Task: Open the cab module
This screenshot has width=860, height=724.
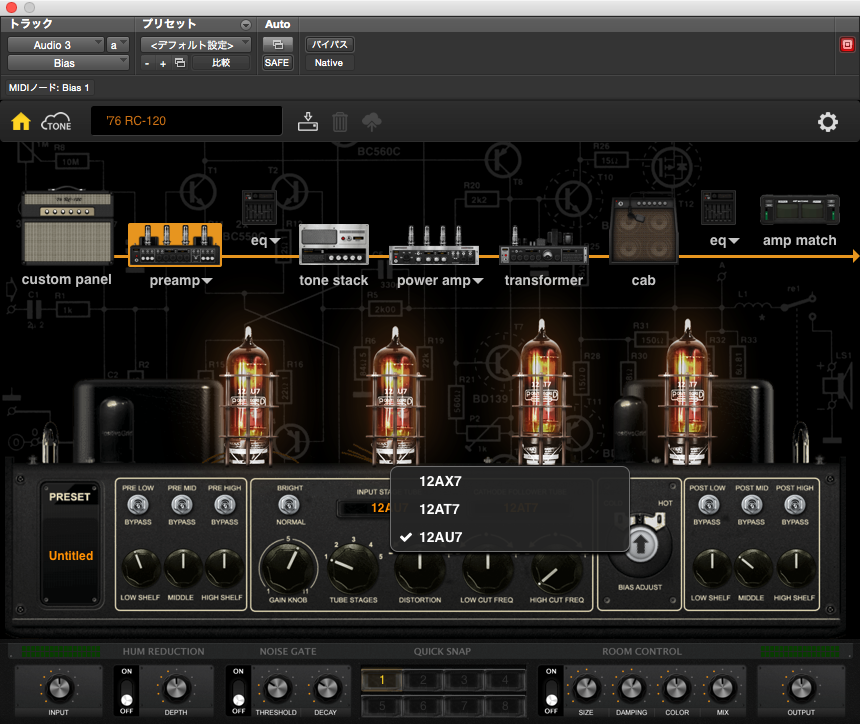Action: pyautogui.click(x=644, y=230)
